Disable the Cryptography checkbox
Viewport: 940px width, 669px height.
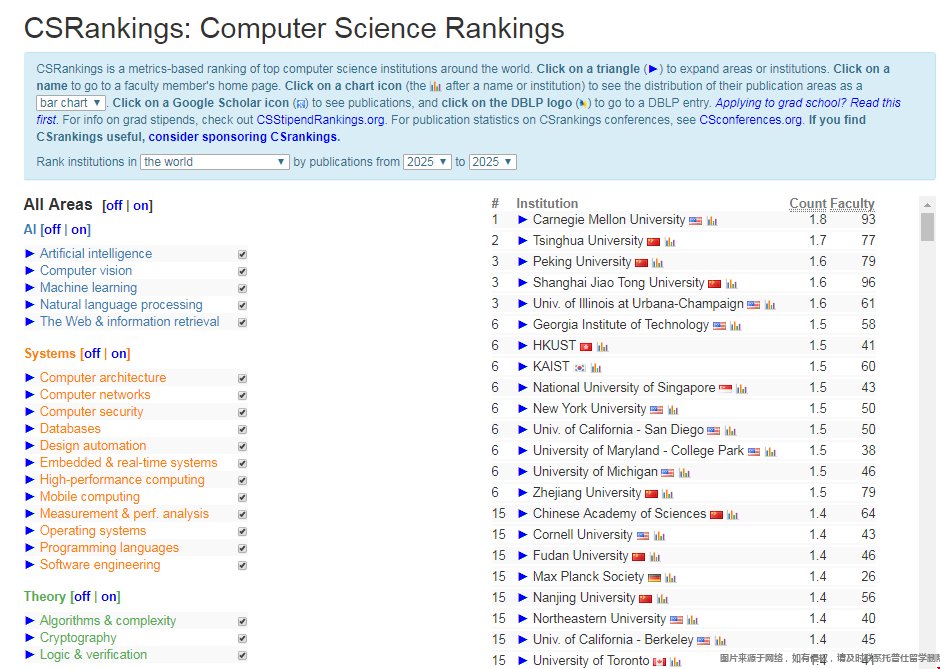coord(242,639)
